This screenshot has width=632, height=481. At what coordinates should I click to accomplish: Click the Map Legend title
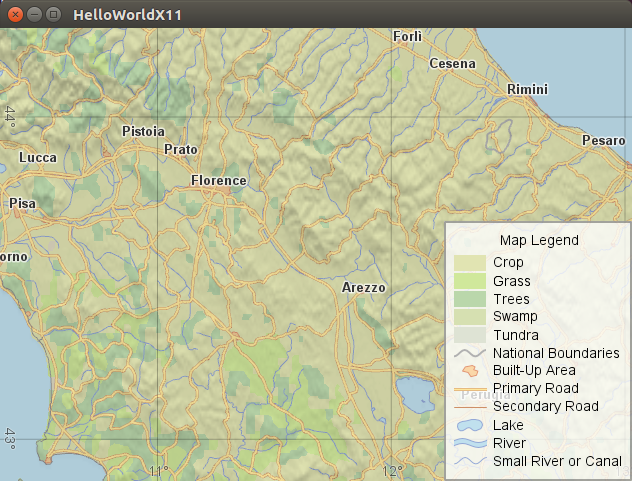coord(539,240)
